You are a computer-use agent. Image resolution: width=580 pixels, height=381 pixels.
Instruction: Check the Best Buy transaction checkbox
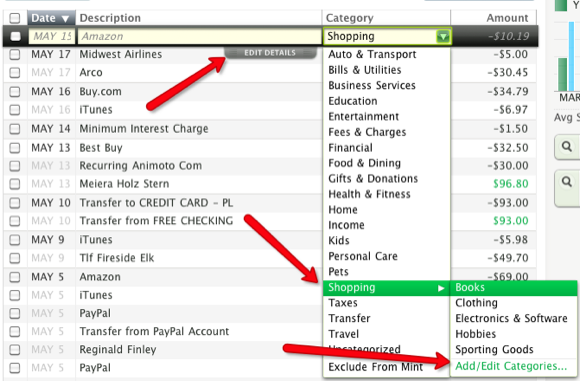15,148
